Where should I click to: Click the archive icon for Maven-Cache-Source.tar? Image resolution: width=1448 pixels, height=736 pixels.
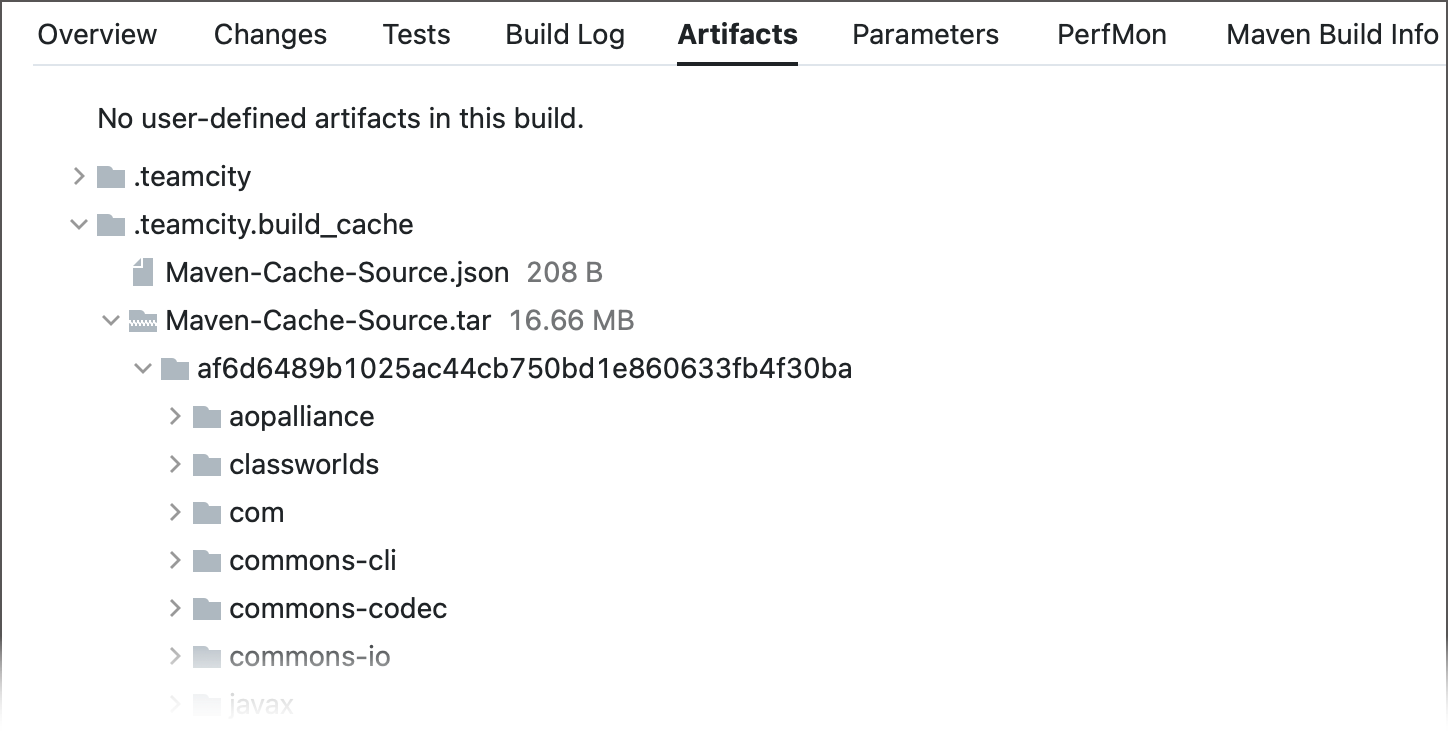[143, 320]
